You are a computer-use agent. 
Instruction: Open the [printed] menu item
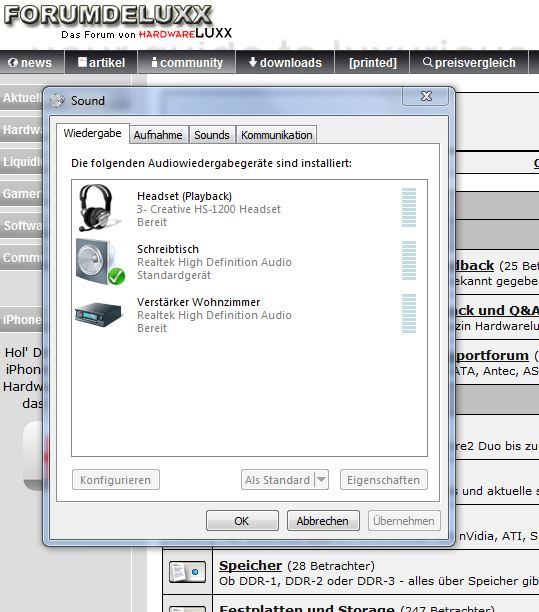[x=373, y=62]
